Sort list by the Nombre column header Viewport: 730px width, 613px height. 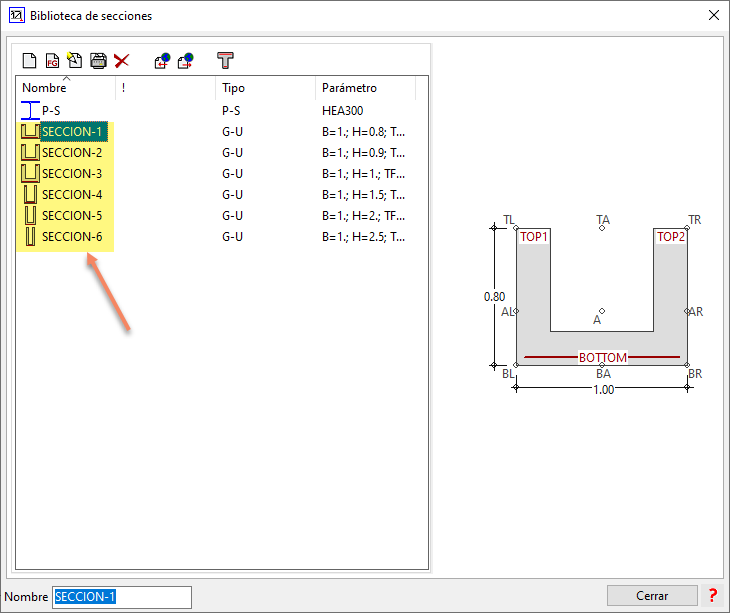point(44,88)
